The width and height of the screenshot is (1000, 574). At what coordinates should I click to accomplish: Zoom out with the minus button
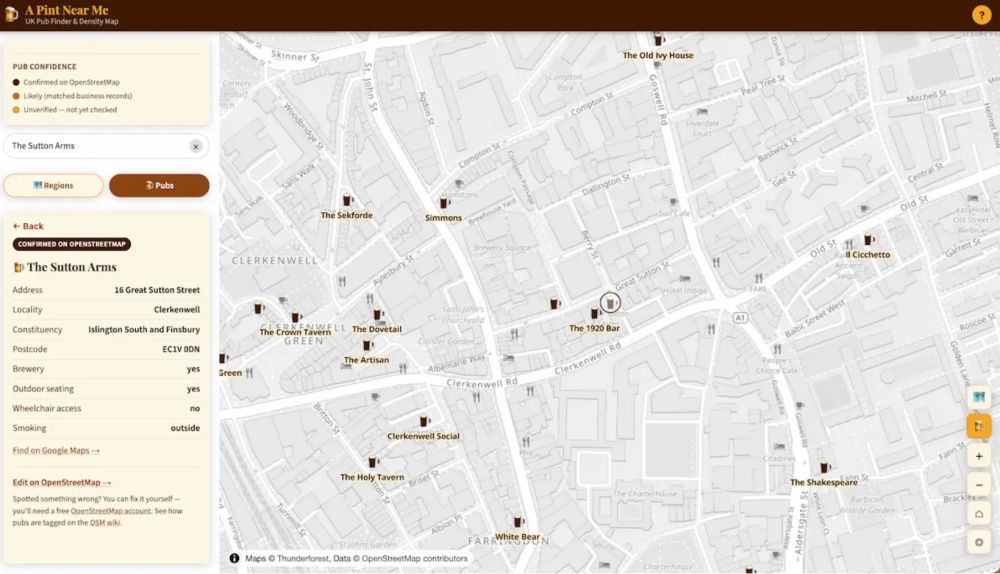click(978, 485)
